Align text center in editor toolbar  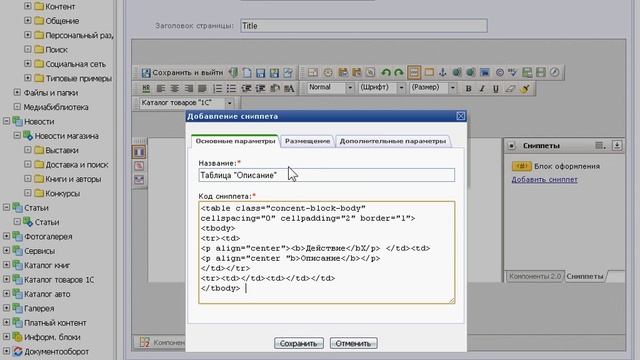[175, 88]
